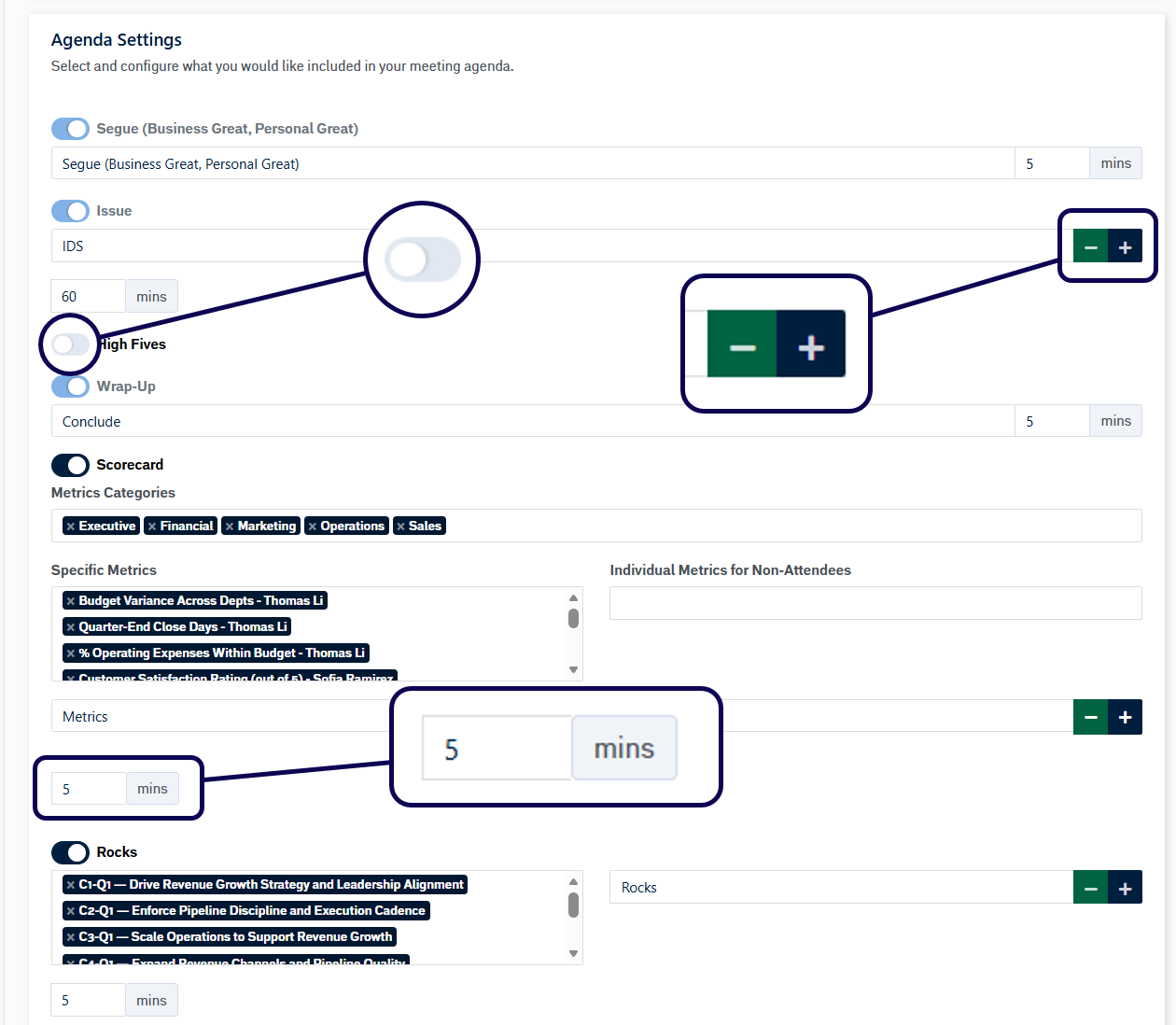Screen dimensions: 1176x1025
Task: Edit the Conclude agenda name field
Action: (x=532, y=421)
